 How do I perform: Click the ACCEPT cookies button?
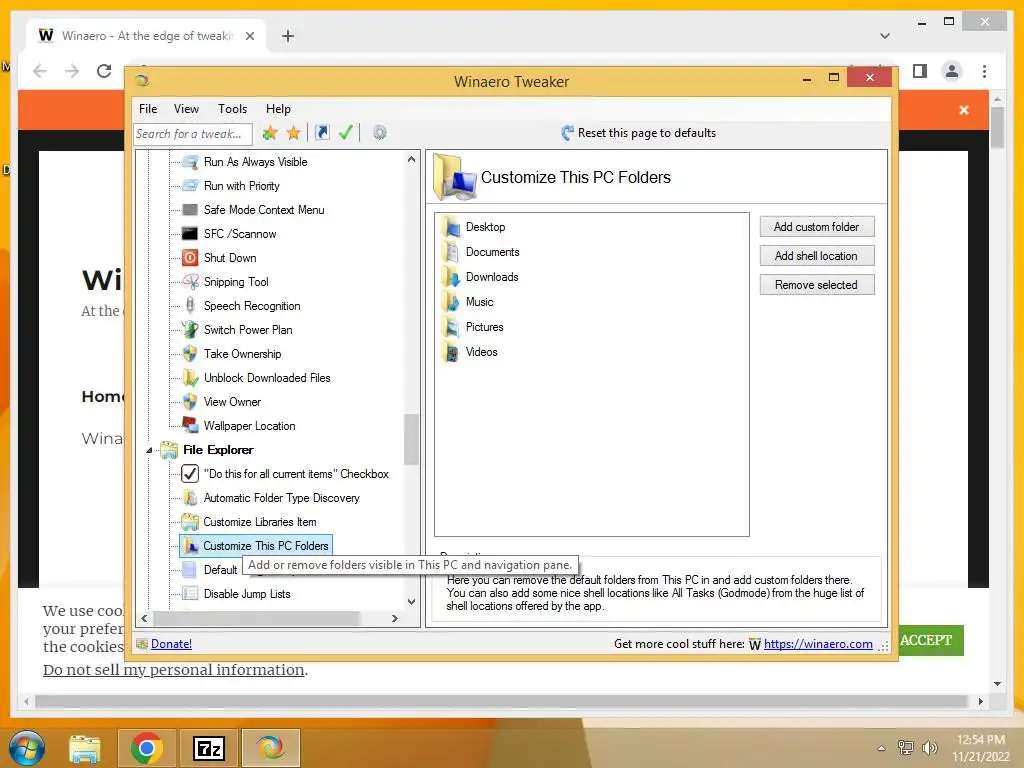click(926, 640)
